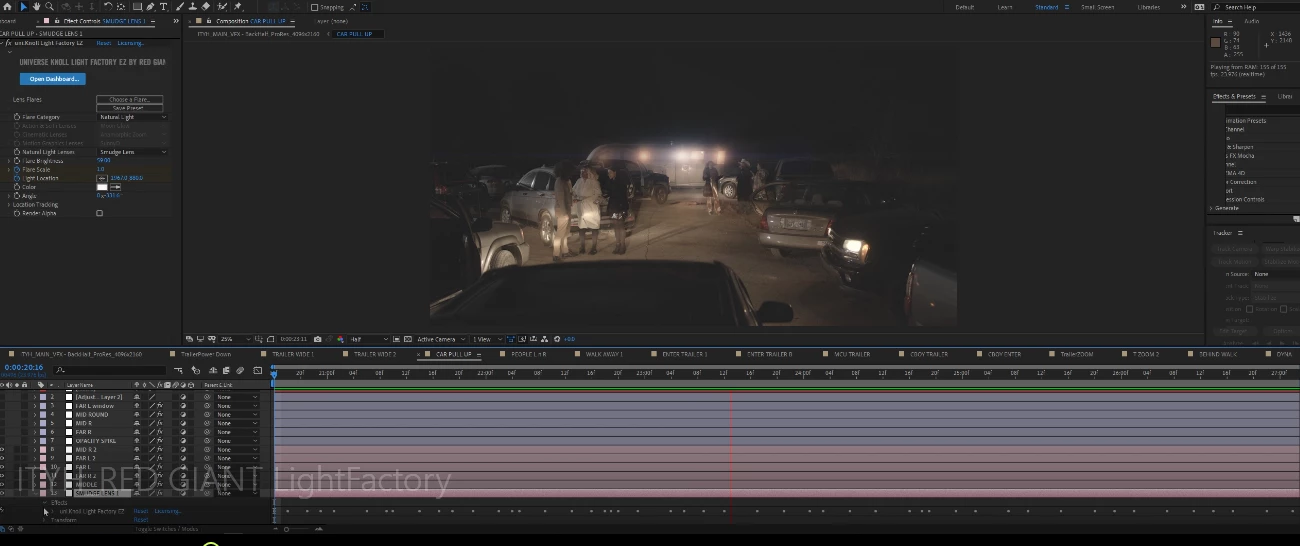Image resolution: width=1300 pixels, height=546 pixels.
Task: Click the Open Dashboard button
Action: tap(53, 79)
